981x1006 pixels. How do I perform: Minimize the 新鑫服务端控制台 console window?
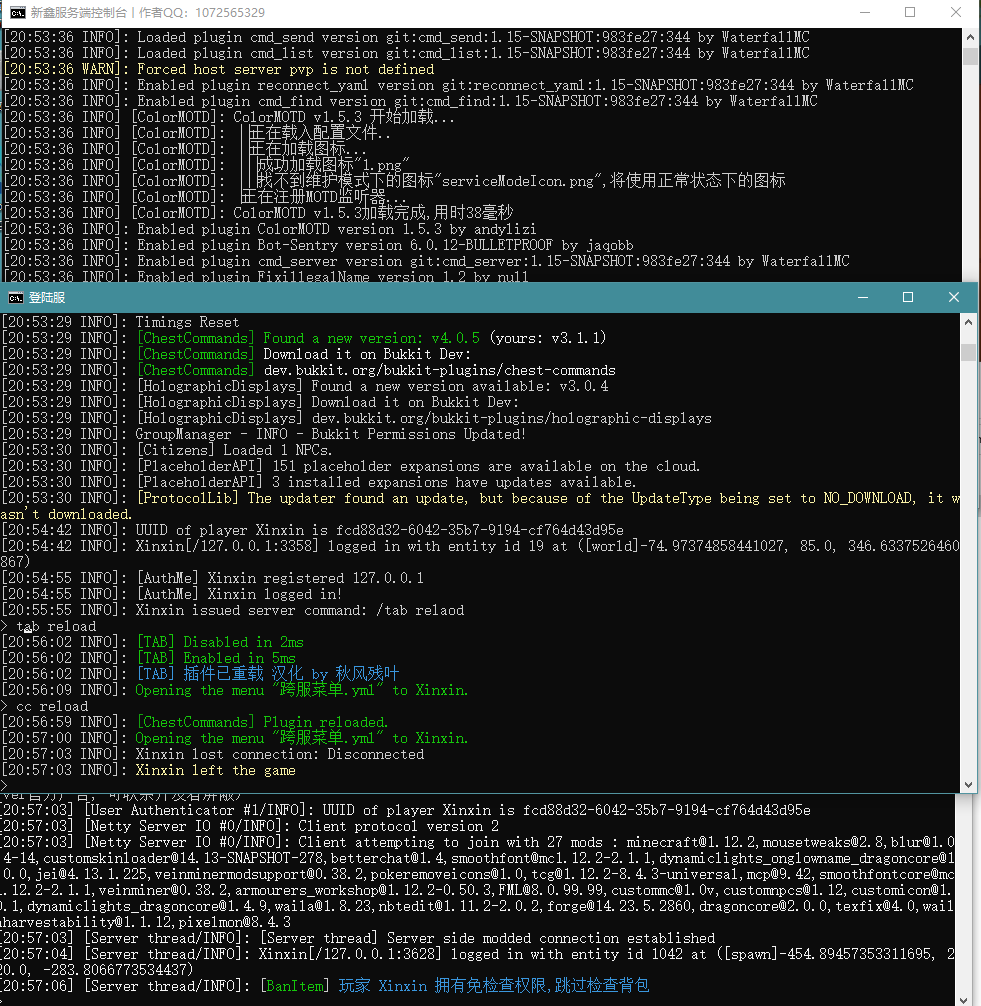(x=863, y=13)
